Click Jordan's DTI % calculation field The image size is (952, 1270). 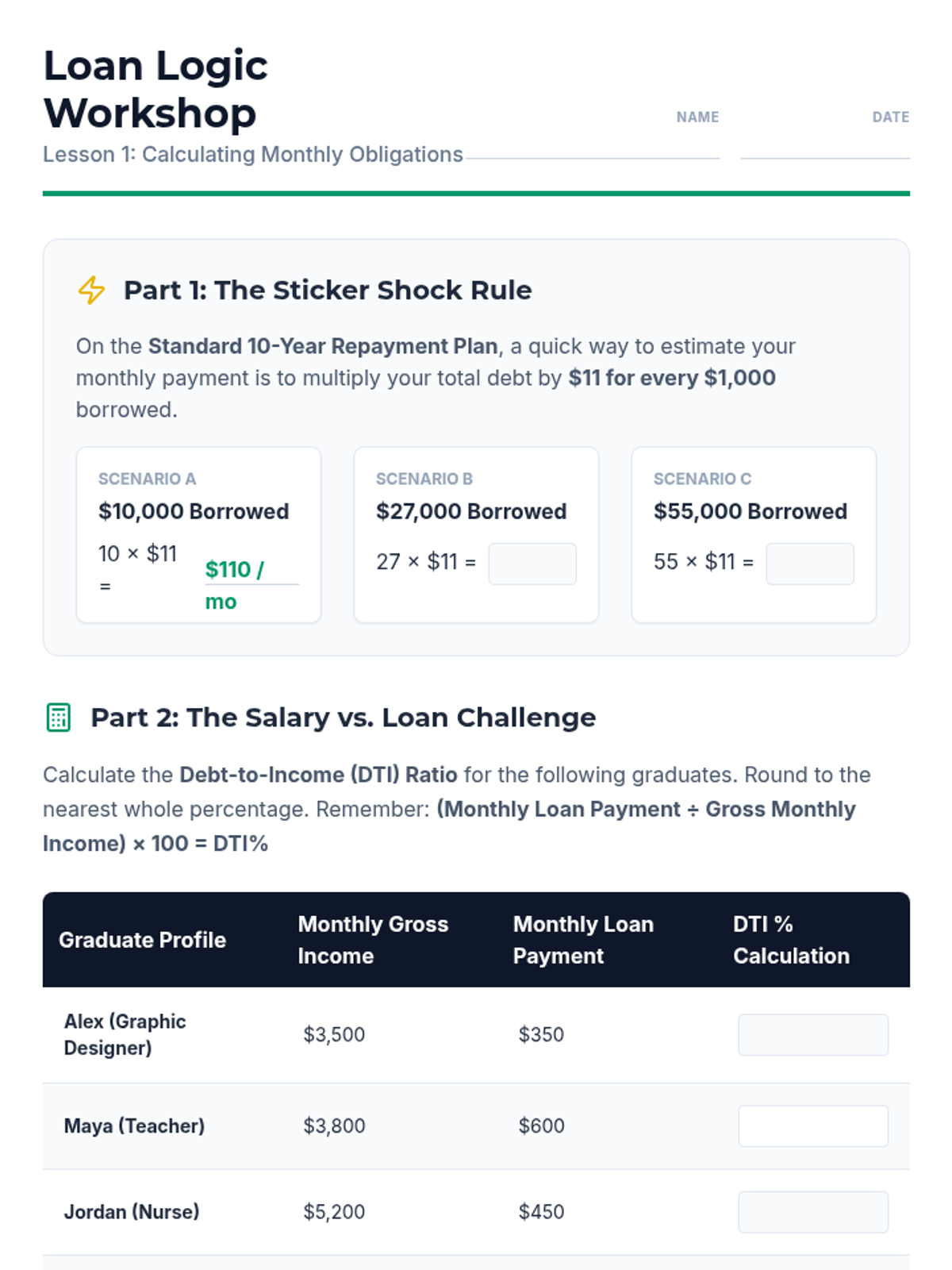813,1212
